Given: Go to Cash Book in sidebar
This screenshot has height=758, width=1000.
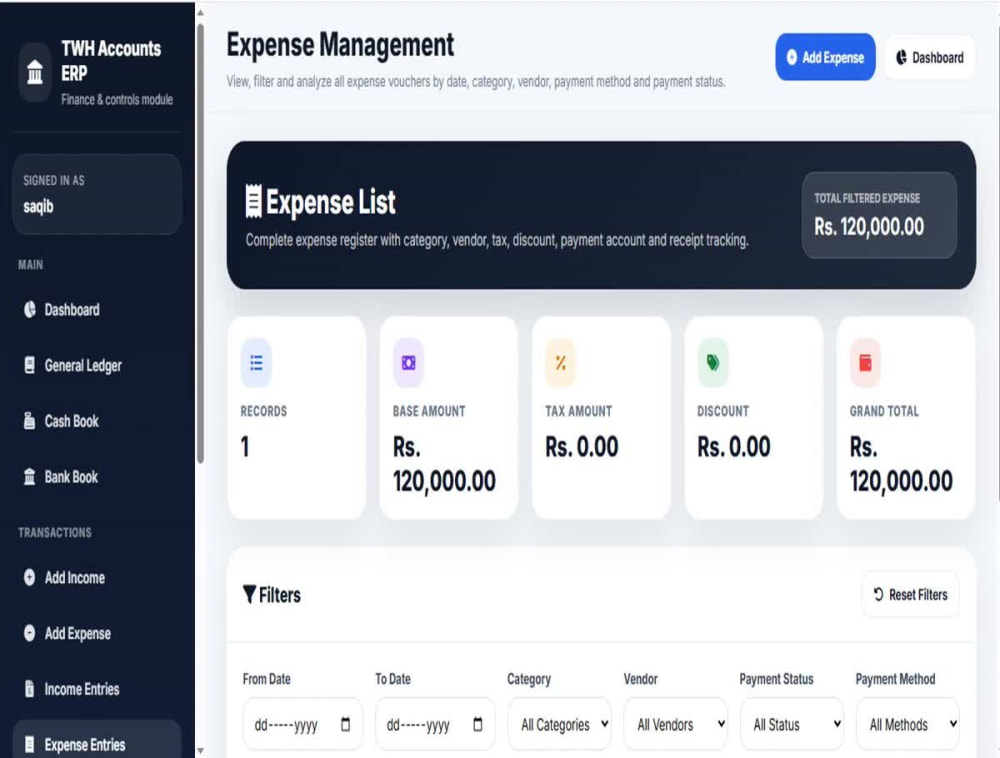Looking at the screenshot, I should pos(97,421).
